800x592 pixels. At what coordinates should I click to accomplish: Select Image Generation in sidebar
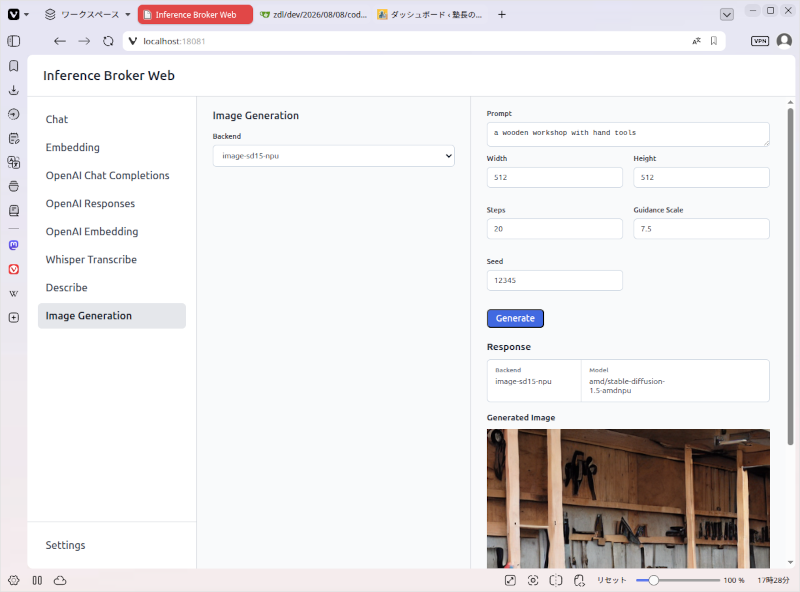(112, 316)
